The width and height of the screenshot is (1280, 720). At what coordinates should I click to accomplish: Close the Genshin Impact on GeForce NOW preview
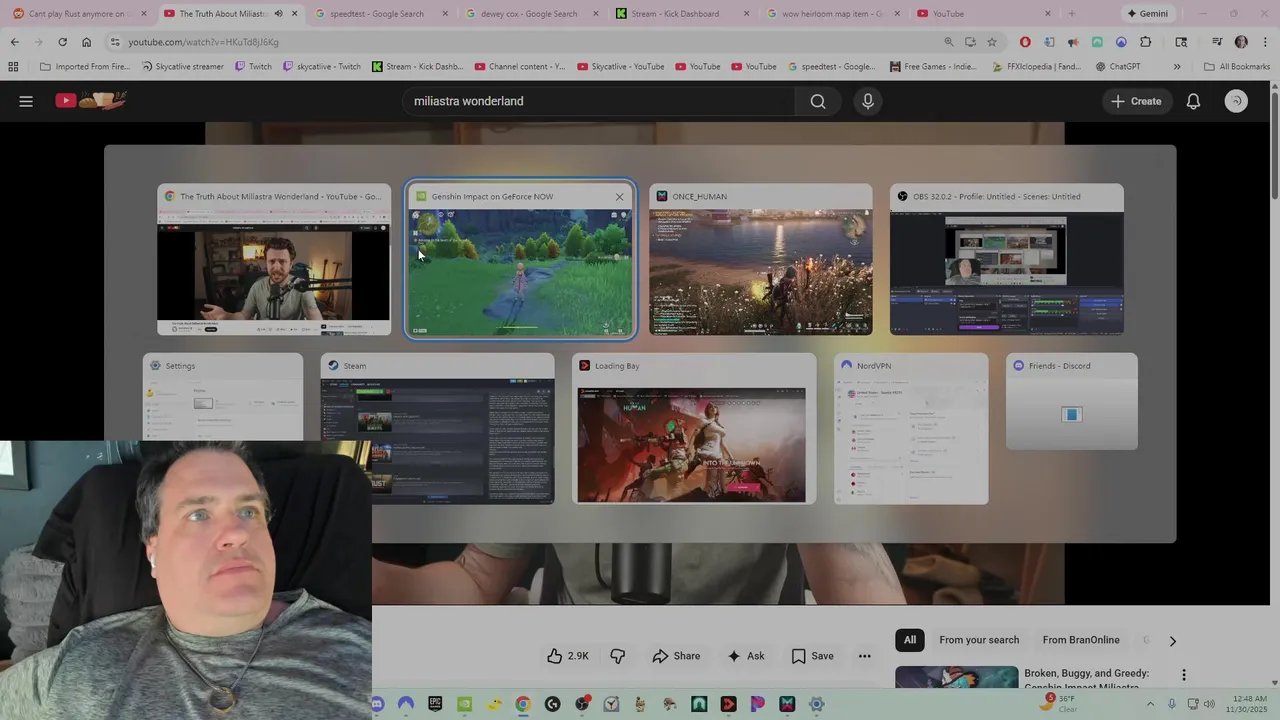point(619,197)
